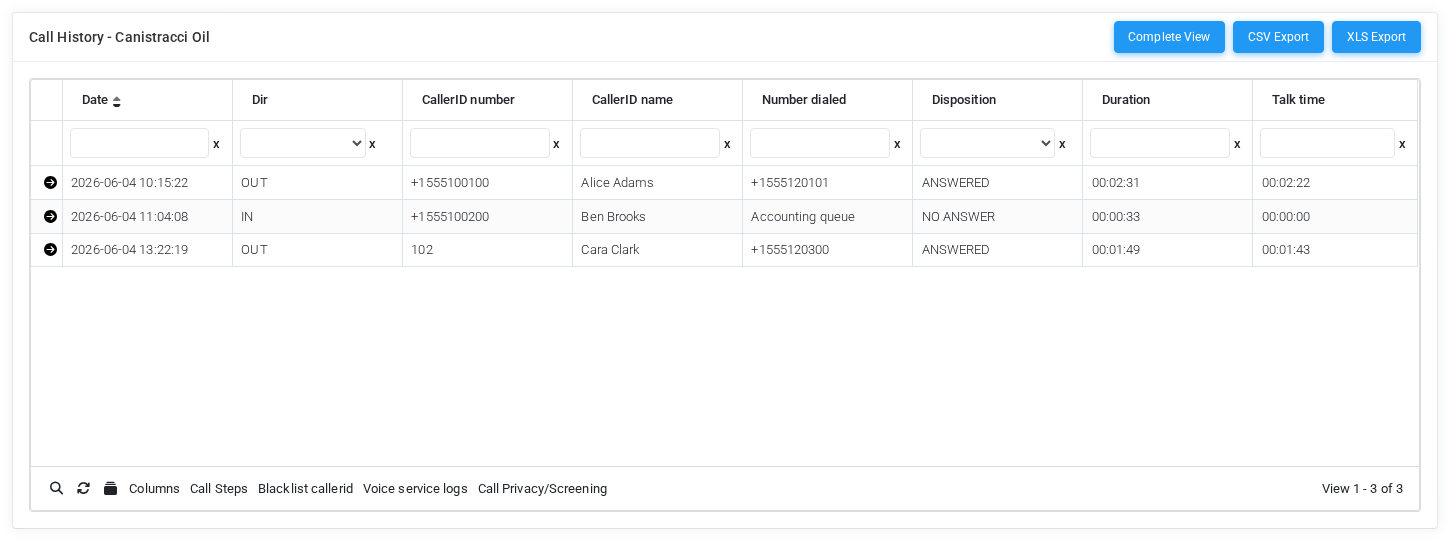Click the XLS Export button
1450x541 pixels.
tap(1376, 37)
